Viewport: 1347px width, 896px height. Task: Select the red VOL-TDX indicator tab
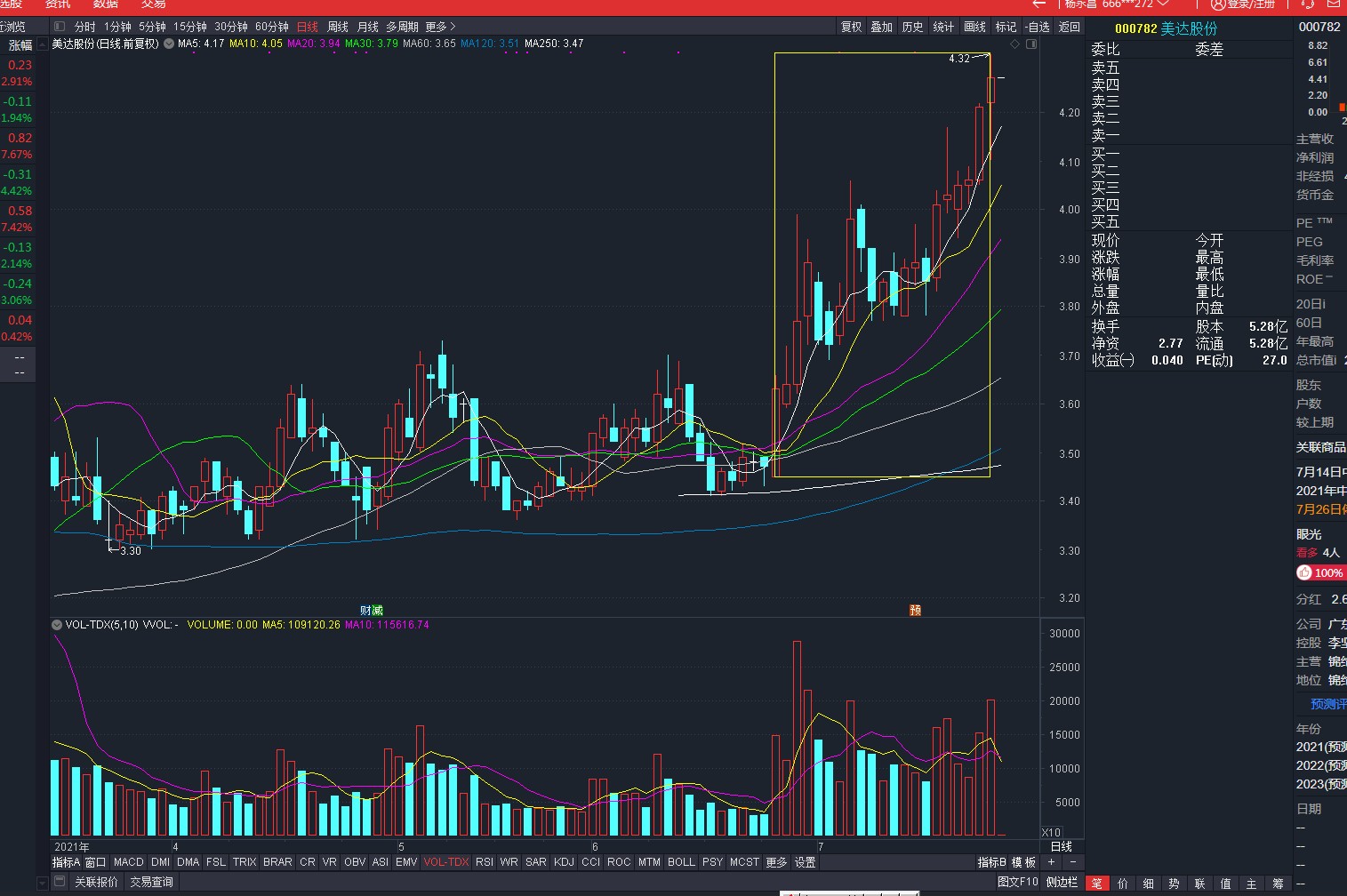click(x=446, y=862)
